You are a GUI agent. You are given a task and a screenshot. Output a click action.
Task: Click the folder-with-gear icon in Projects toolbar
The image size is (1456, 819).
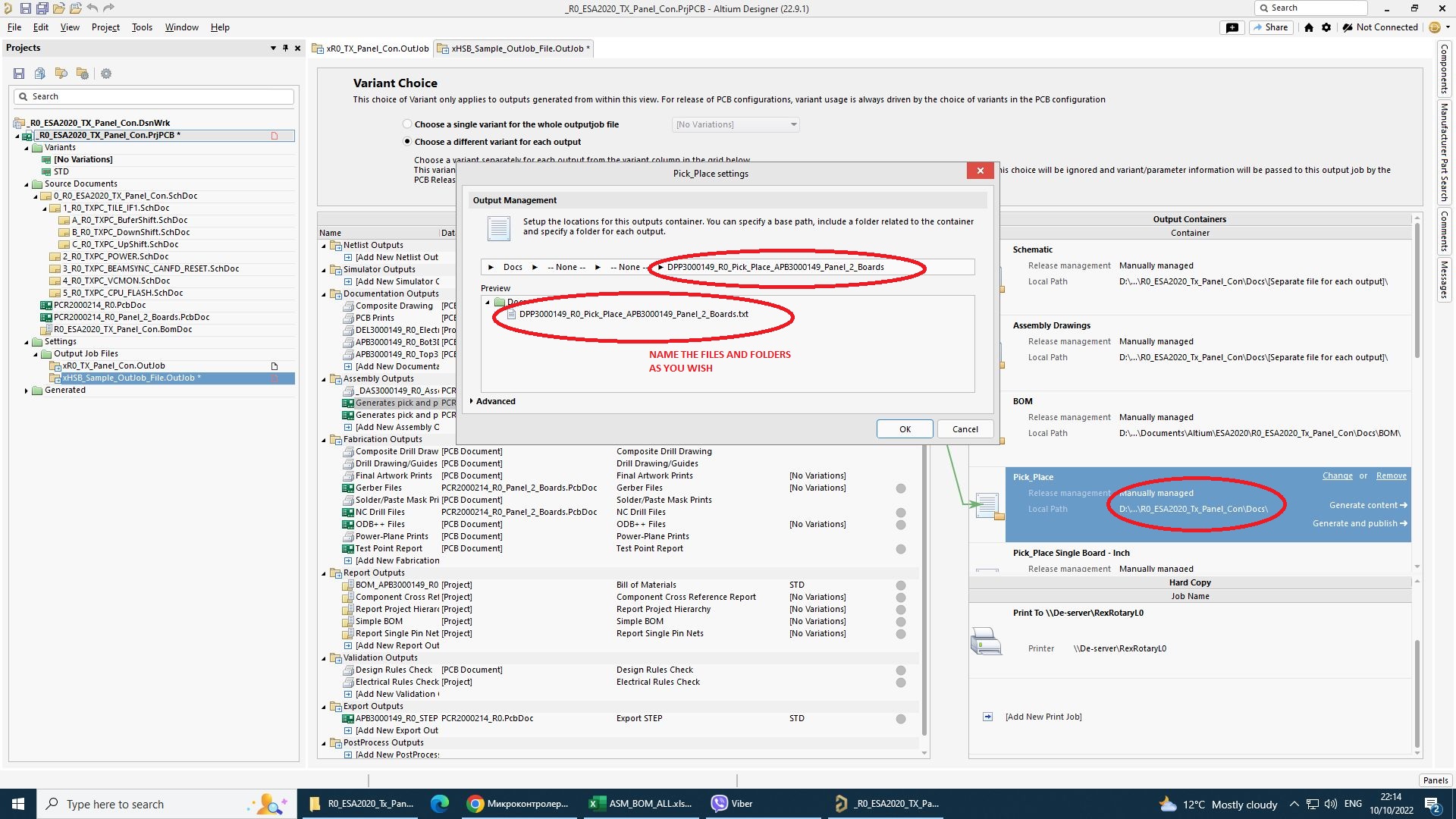83,74
